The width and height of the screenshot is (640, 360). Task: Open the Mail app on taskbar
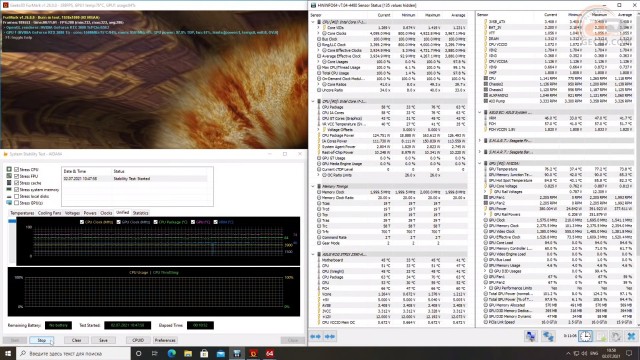click(x=220, y=353)
